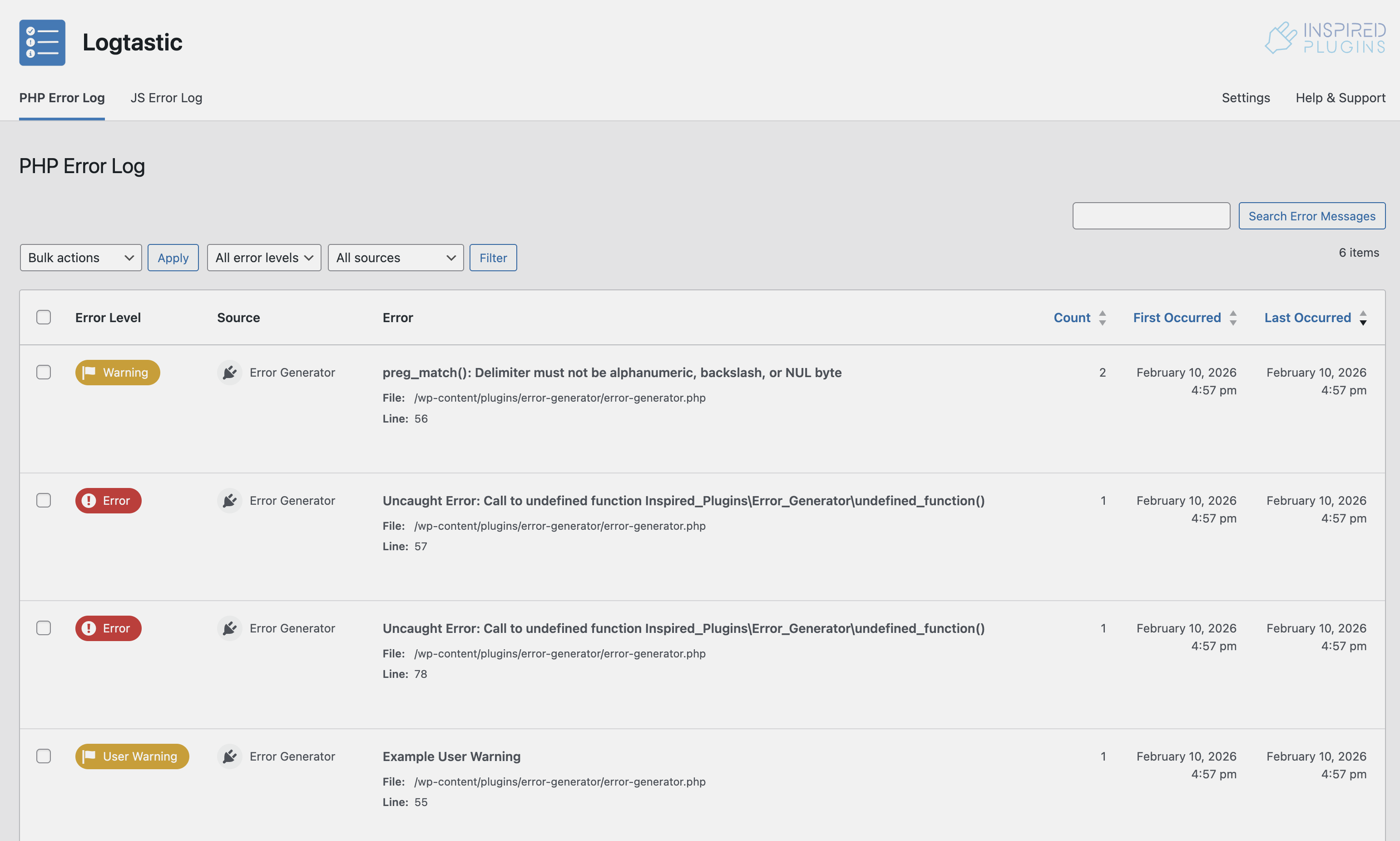Sort by the Count column header

1072,317
